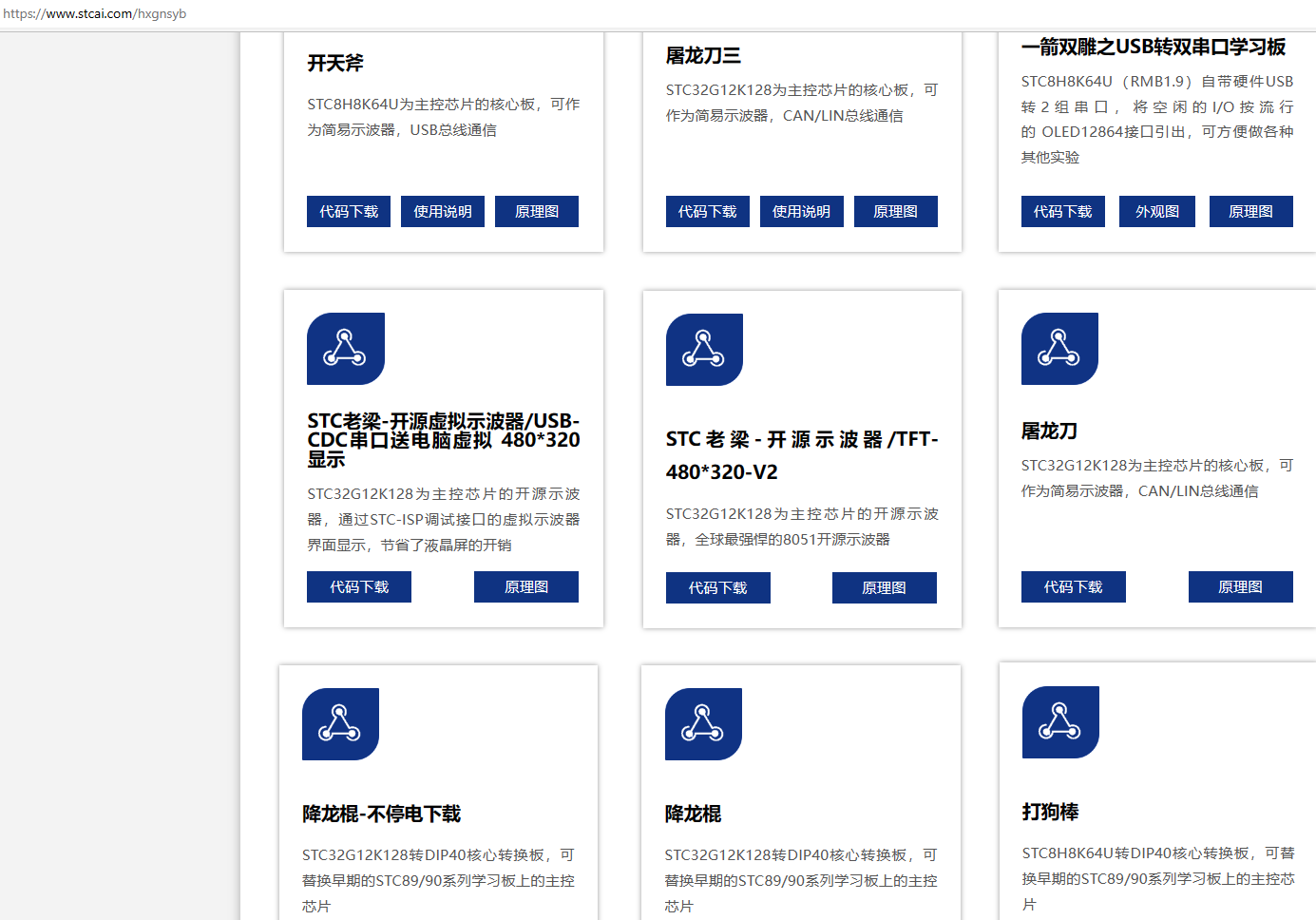Click the 降龙棍-不停电下载 heading
Viewport: 1316px width, 920px height.
382,815
